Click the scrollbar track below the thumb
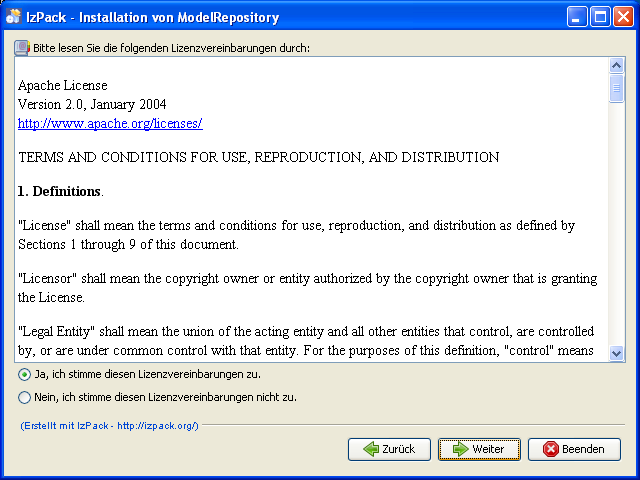The width and height of the screenshot is (640, 480). [616, 224]
